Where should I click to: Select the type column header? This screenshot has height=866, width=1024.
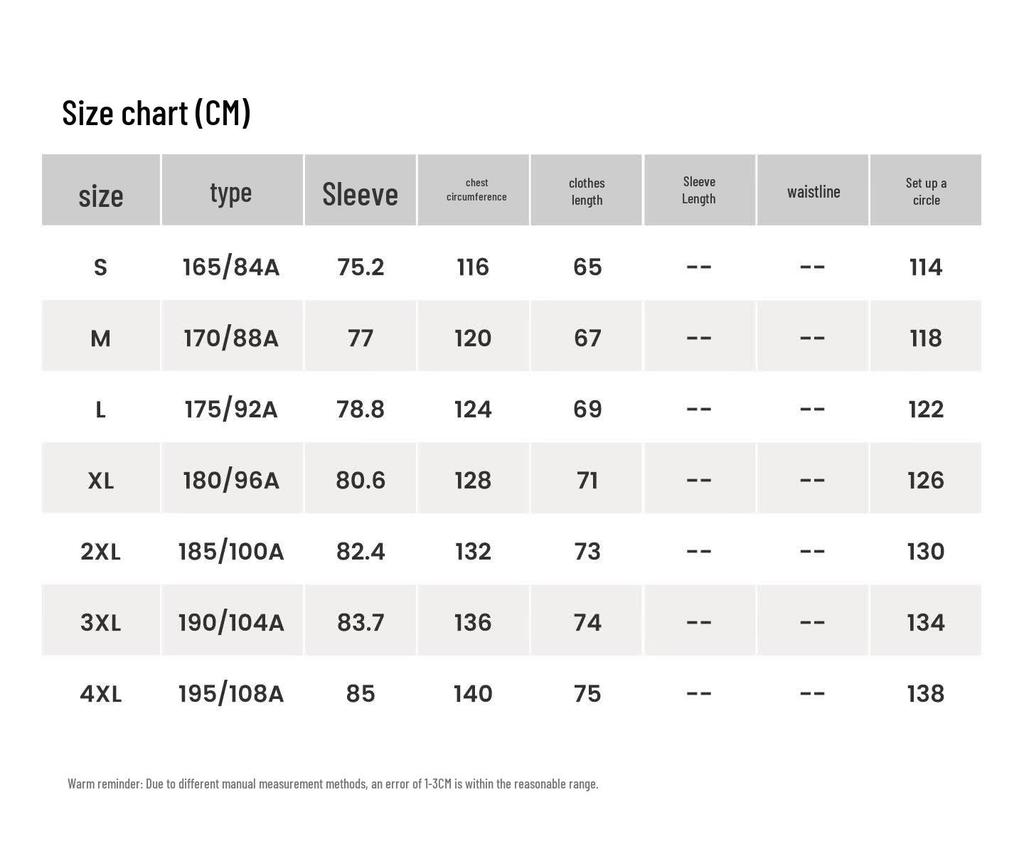click(x=231, y=193)
